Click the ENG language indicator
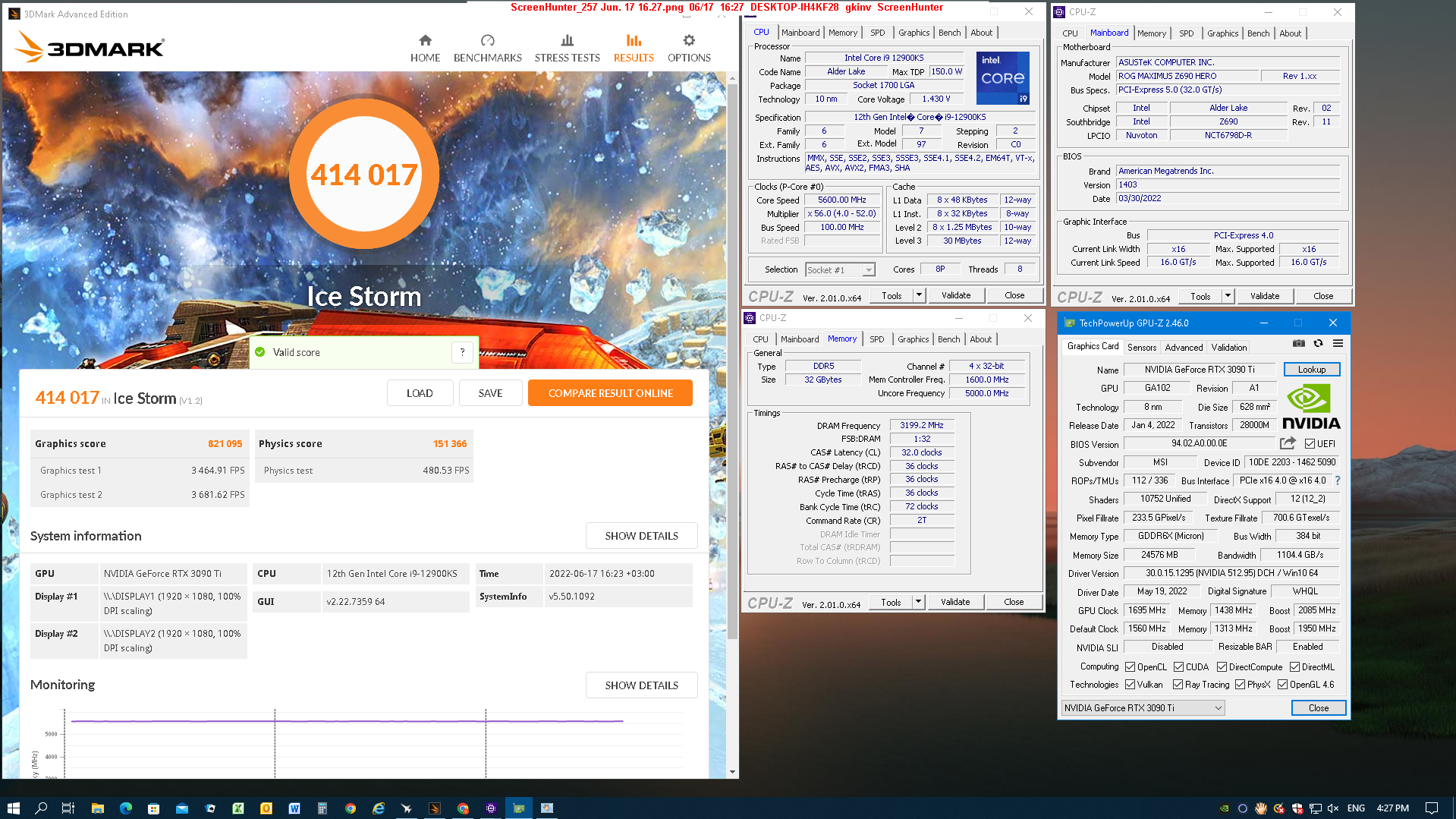This screenshot has height=819, width=1456. point(1356,808)
